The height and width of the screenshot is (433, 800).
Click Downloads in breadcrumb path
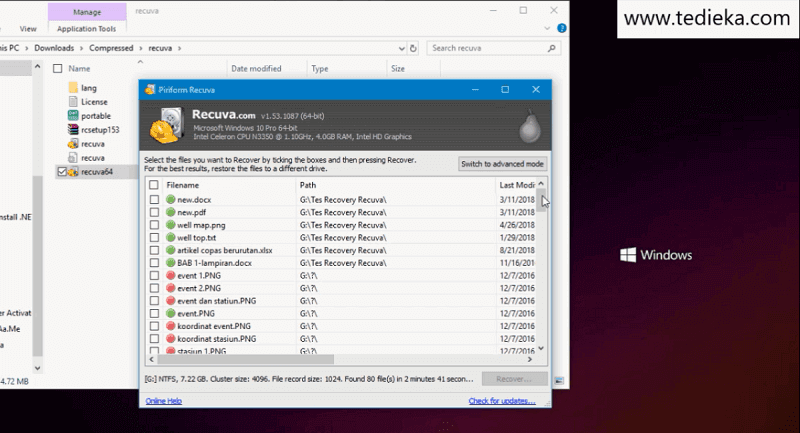pos(54,48)
